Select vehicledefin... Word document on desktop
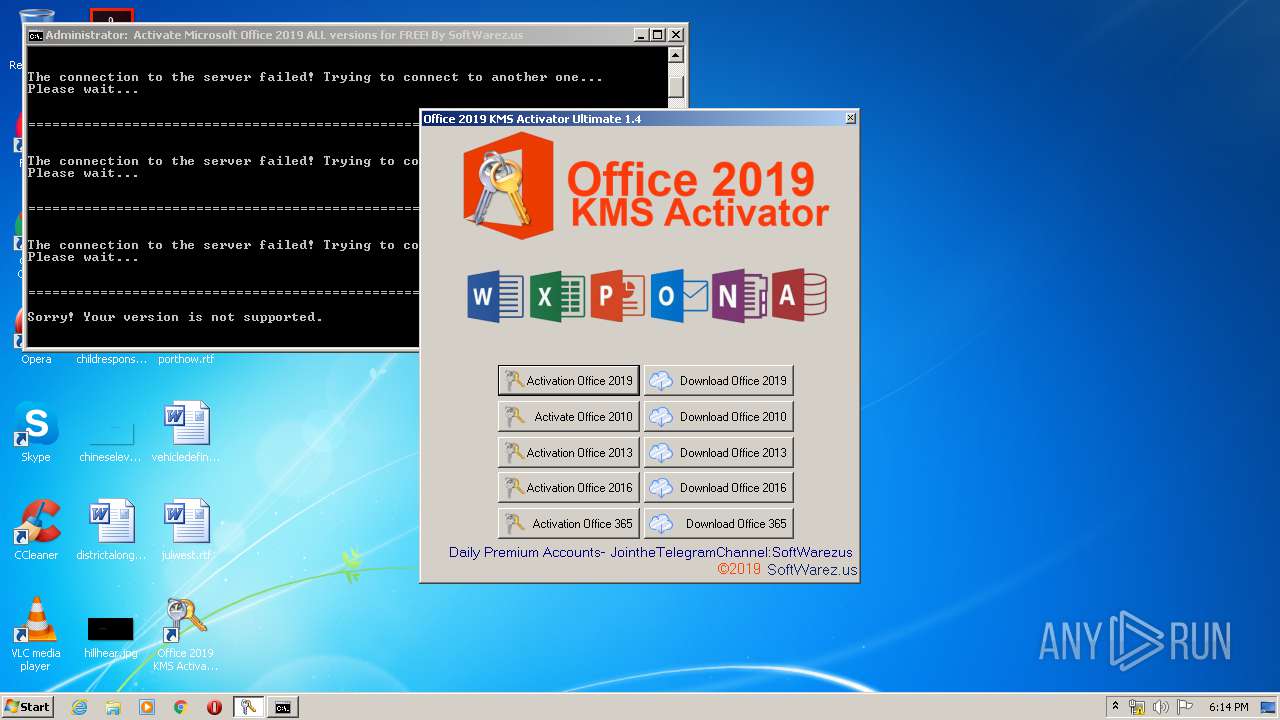This screenshot has height=720, width=1280. (186, 432)
